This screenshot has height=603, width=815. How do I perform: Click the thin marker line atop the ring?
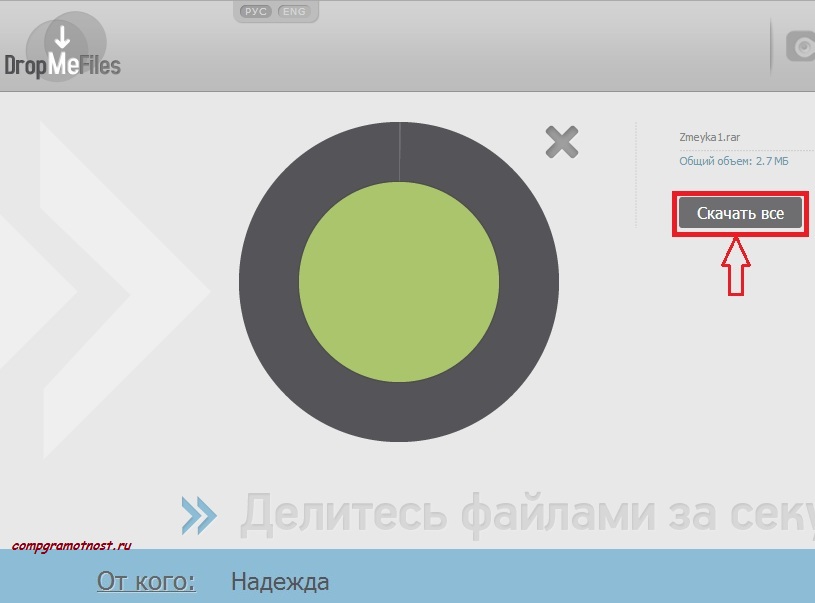(400, 152)
